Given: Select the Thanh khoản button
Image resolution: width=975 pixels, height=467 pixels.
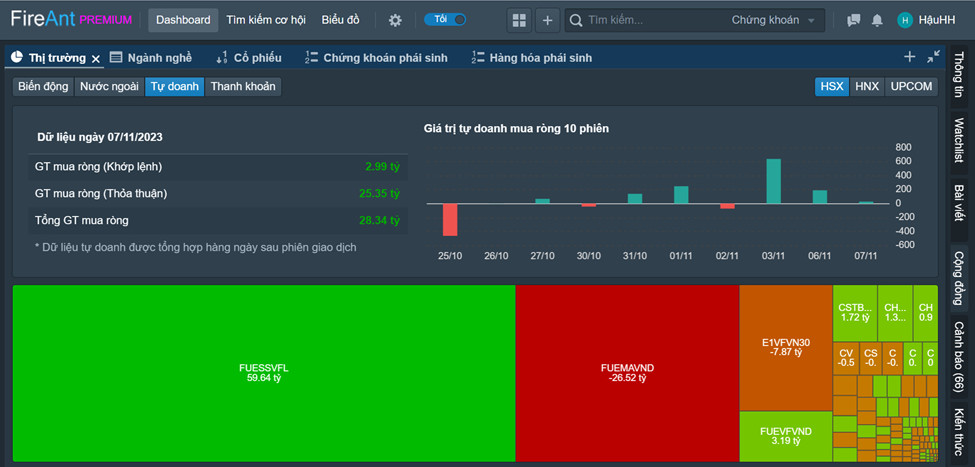Looking at the screenshot, I should [242, 87].
